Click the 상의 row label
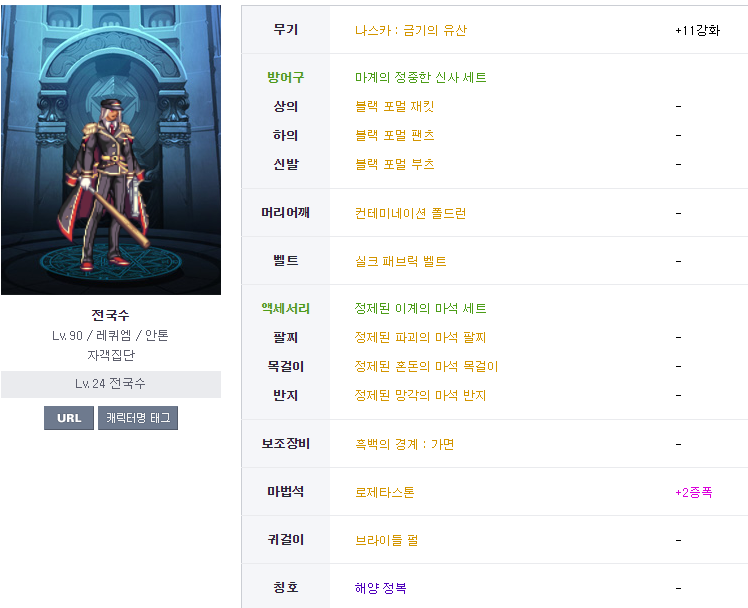 tap(286, 106)
